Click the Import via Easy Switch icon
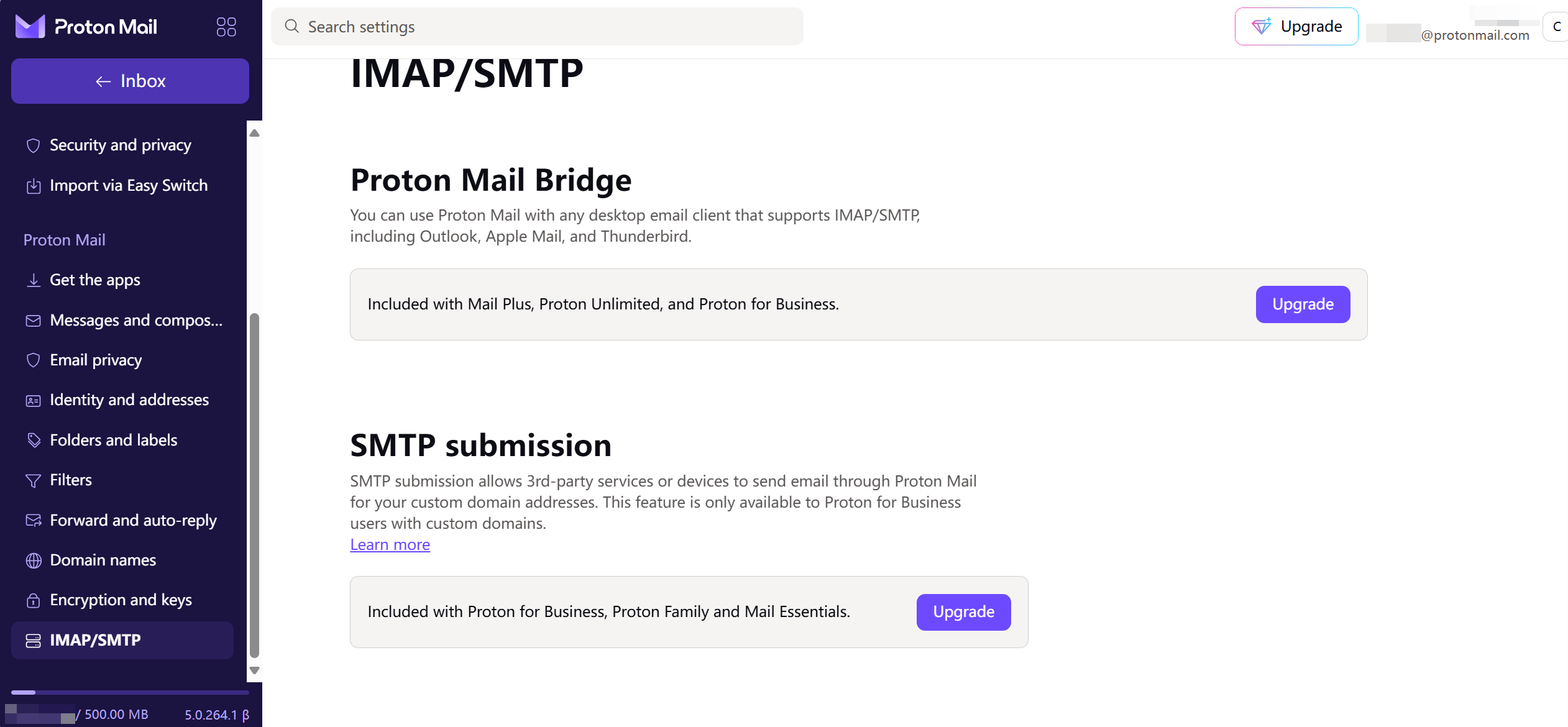 click(34, 186)
